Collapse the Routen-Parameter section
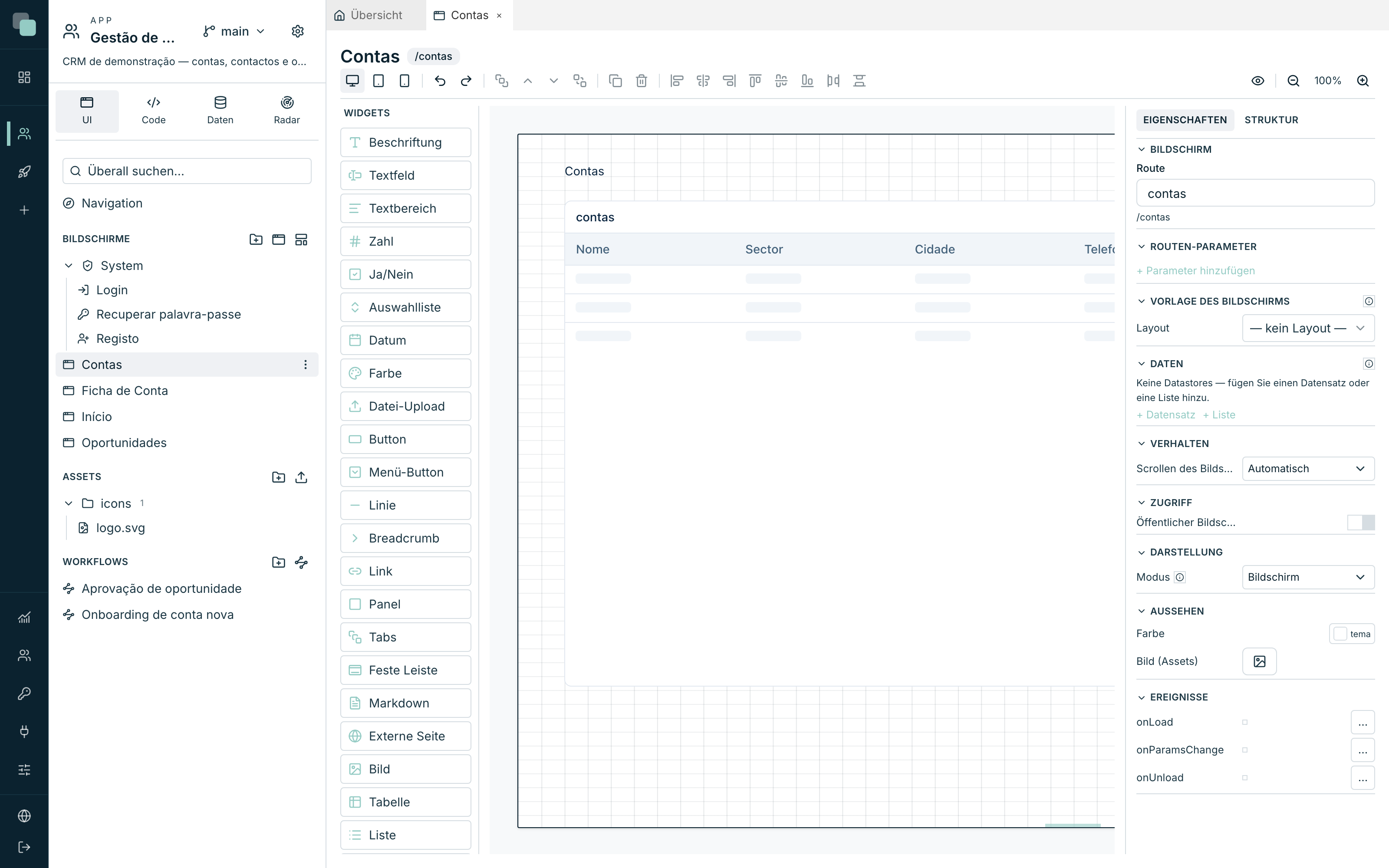The image size is (1389, 868). (x=1142, y=247)
